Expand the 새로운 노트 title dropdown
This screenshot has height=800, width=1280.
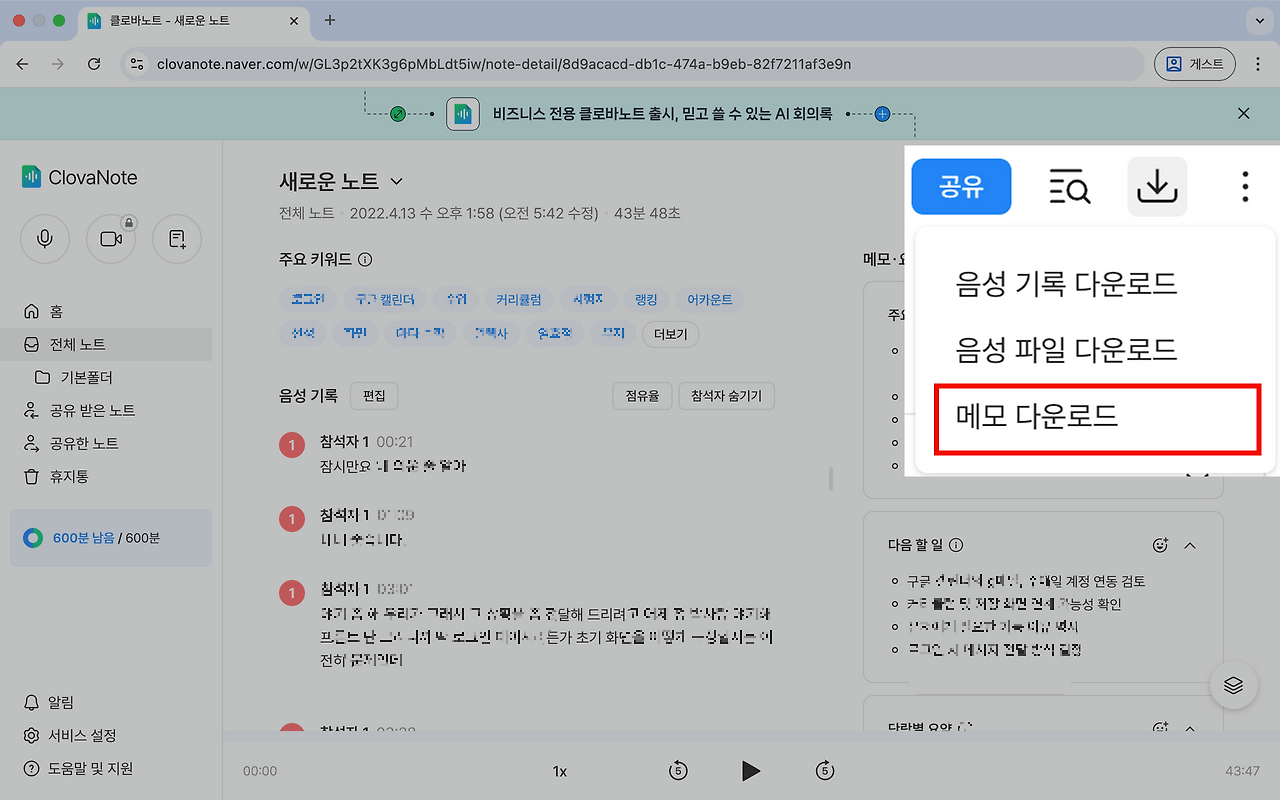(396, 181)
